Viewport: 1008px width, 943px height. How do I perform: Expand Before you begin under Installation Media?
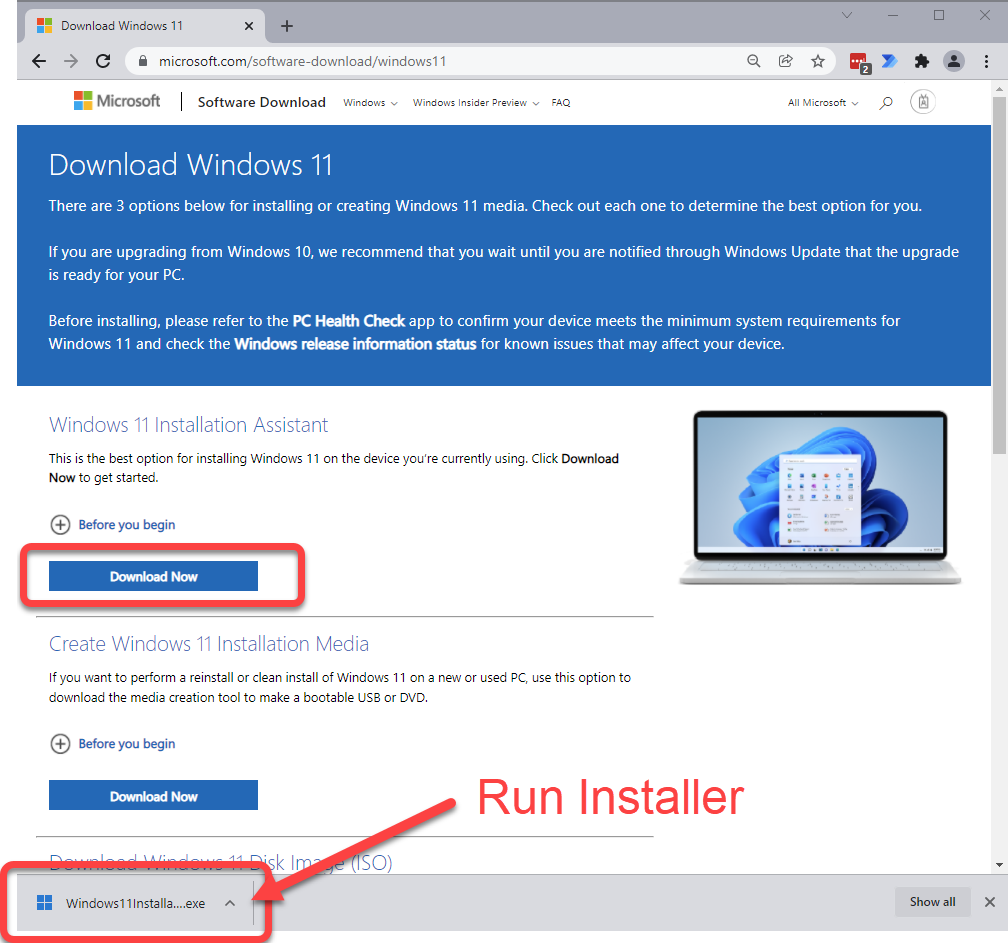112,744
